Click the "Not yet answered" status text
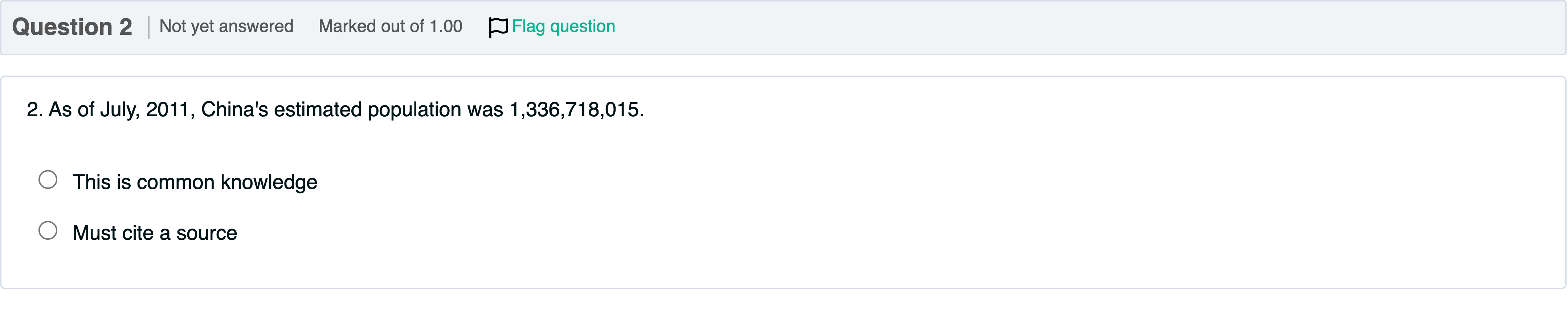Screen dimensions: 1568x311 pyautogui.click(x=226, y=26)
